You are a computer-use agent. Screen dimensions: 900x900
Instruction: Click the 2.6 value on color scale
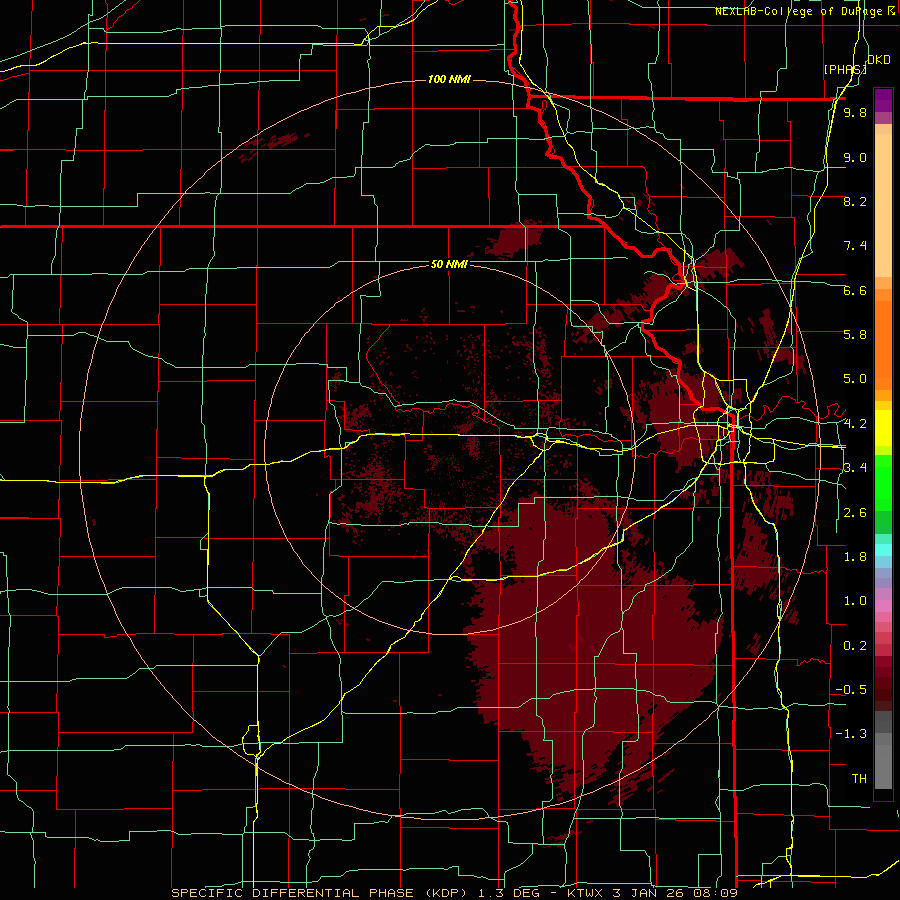pos(855,513)
